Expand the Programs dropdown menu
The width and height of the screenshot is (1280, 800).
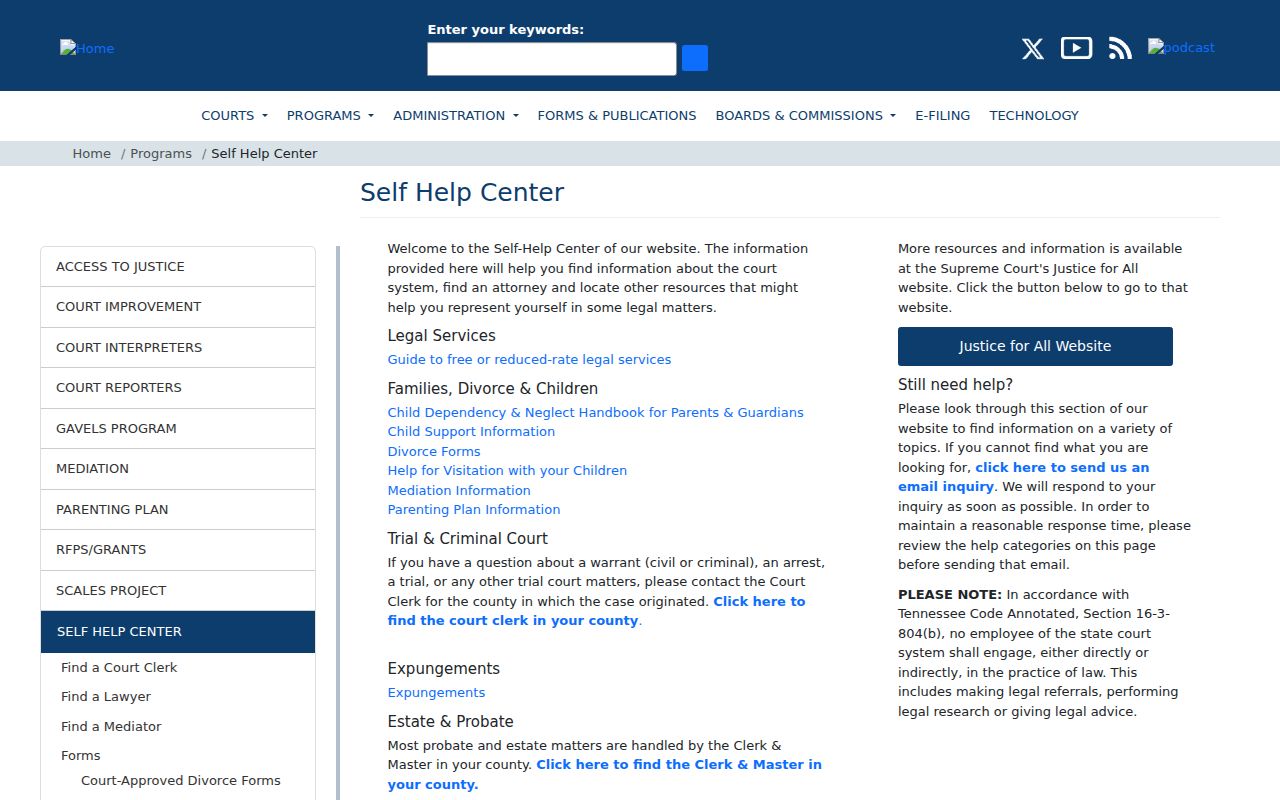pyautogui.click(x=330, y=116)
